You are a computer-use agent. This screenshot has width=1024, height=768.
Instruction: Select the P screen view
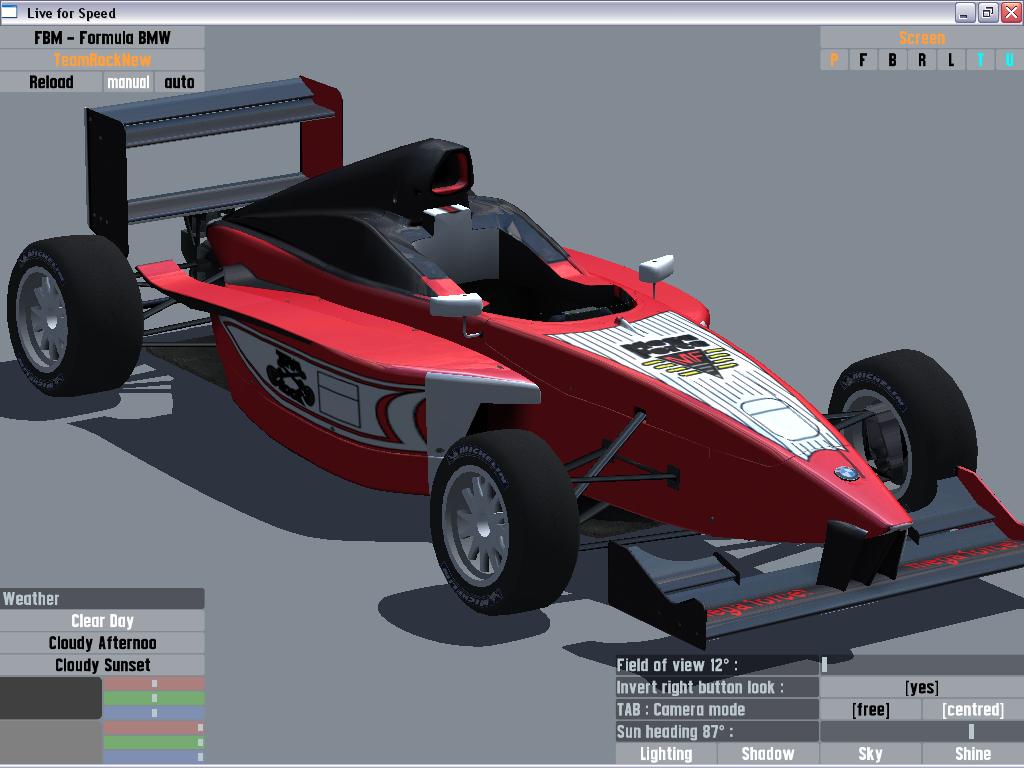click(834, 60)
